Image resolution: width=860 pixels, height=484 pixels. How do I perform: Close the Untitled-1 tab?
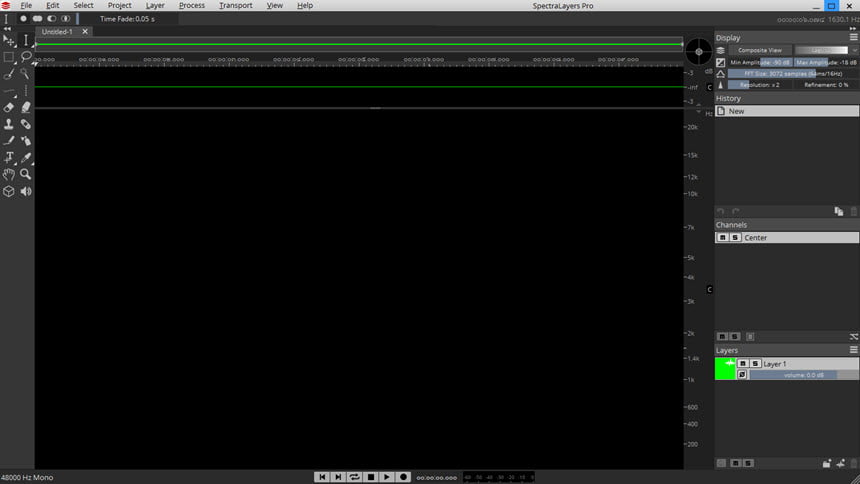[85, 32]
